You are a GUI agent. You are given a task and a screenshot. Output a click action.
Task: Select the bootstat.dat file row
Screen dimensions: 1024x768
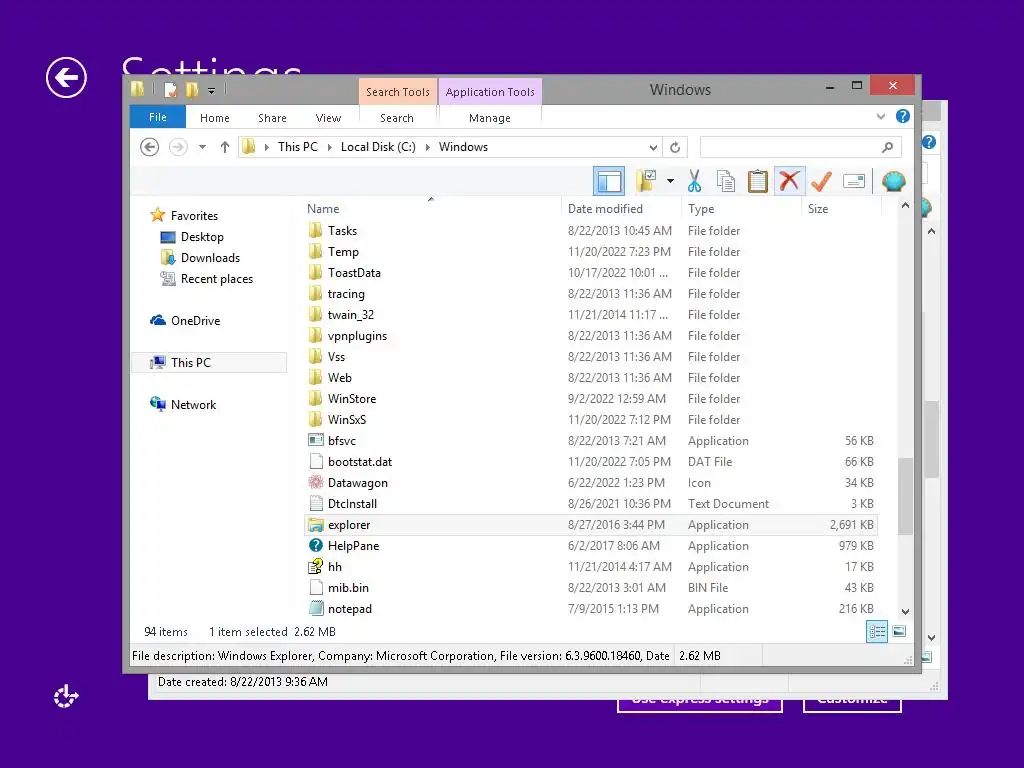pos(591,462)
